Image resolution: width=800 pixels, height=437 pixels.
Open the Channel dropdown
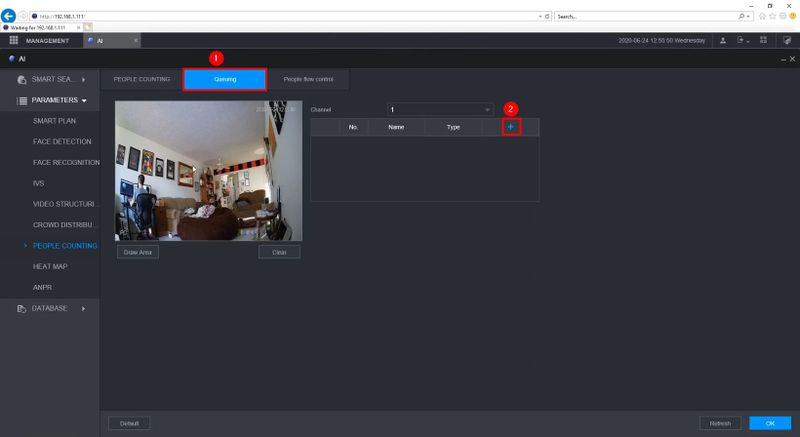[x=440, y=110]
